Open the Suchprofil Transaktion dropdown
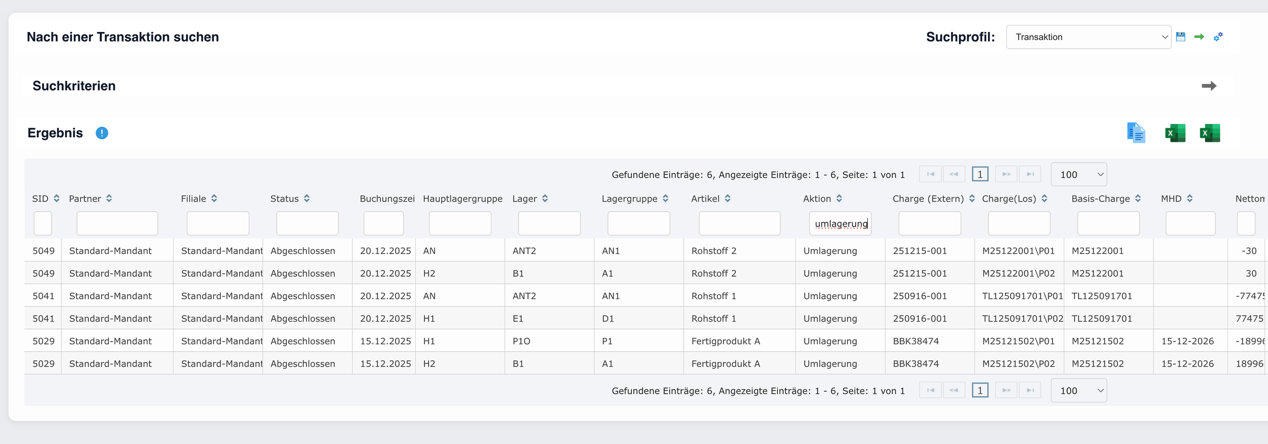 1088,37
